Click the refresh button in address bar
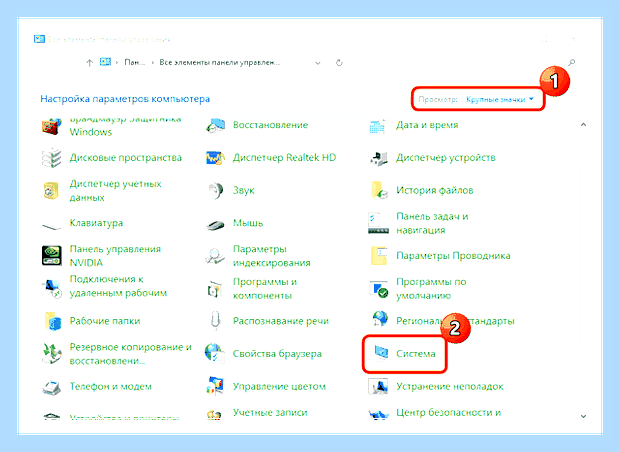This screenshot has height=452, width=620. pos(339,62)
